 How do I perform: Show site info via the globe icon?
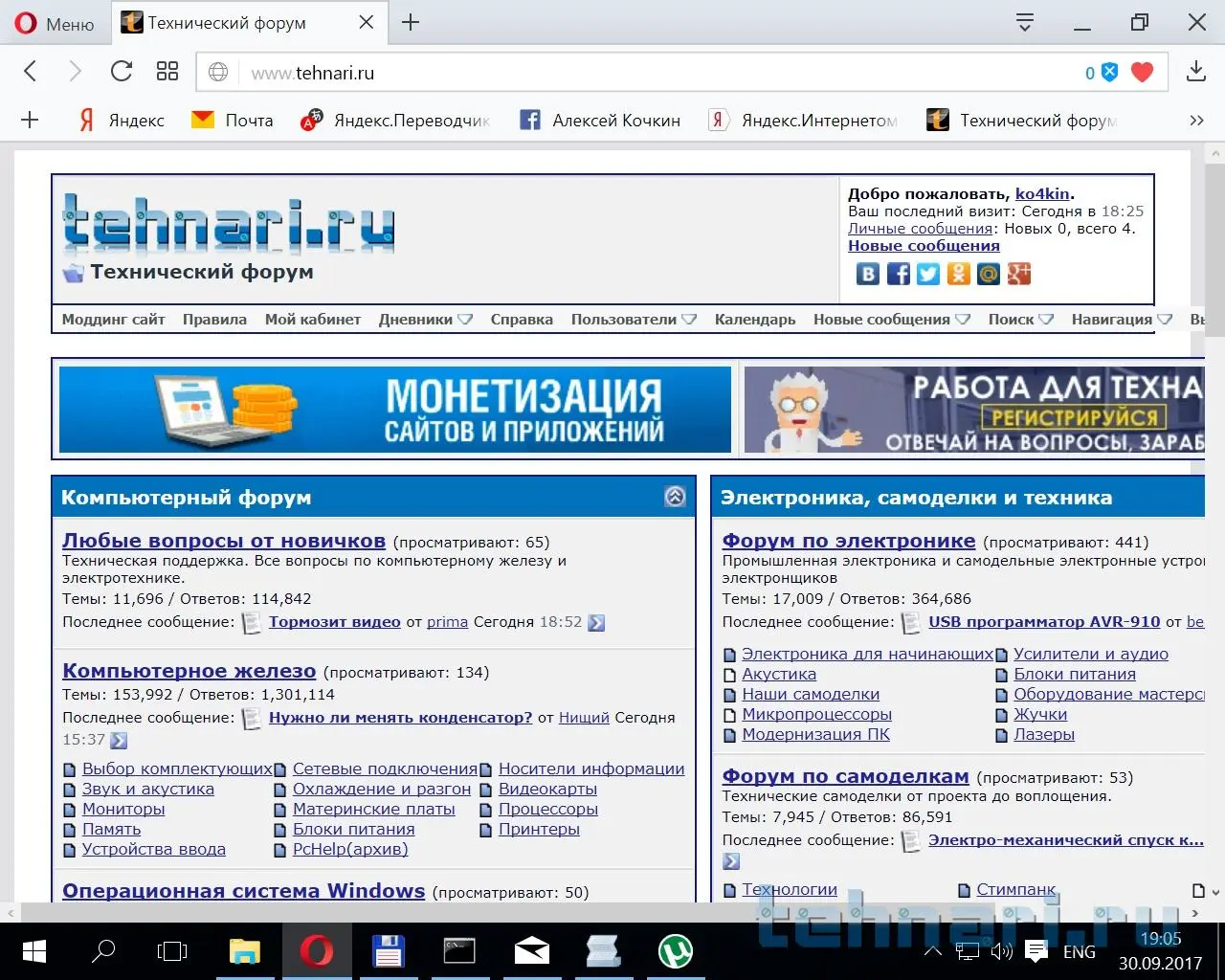[x=218, y=72]
